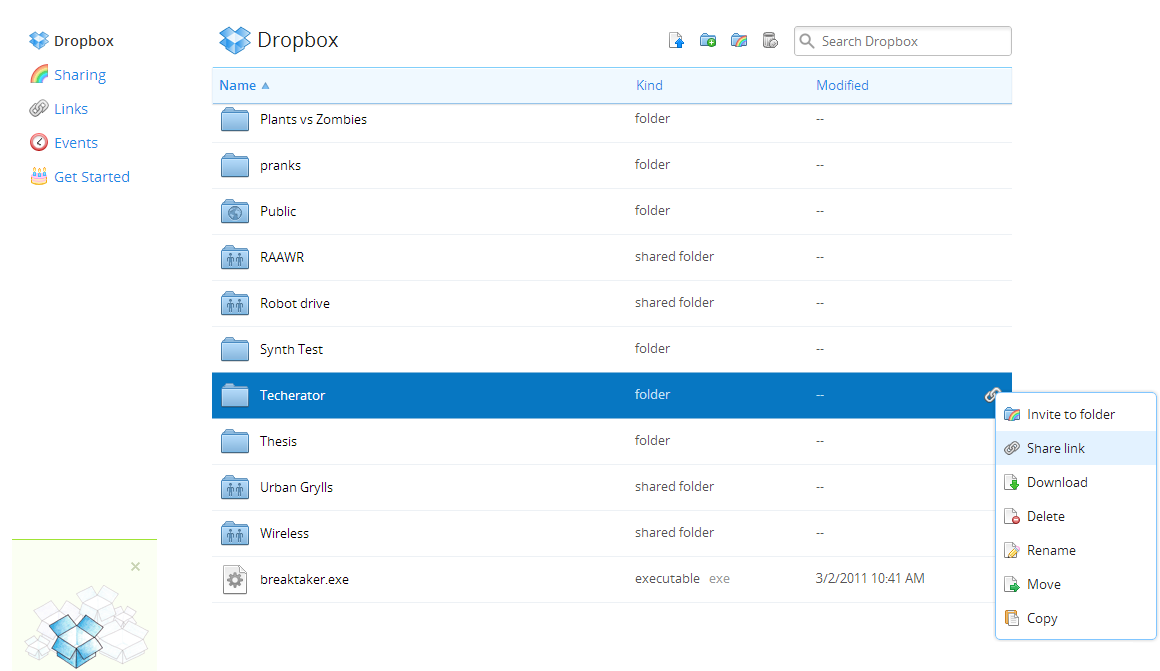This screenshot has width=1160, height=671.
Task: Open the Techerator folder name
Action: tap(292, 395)
